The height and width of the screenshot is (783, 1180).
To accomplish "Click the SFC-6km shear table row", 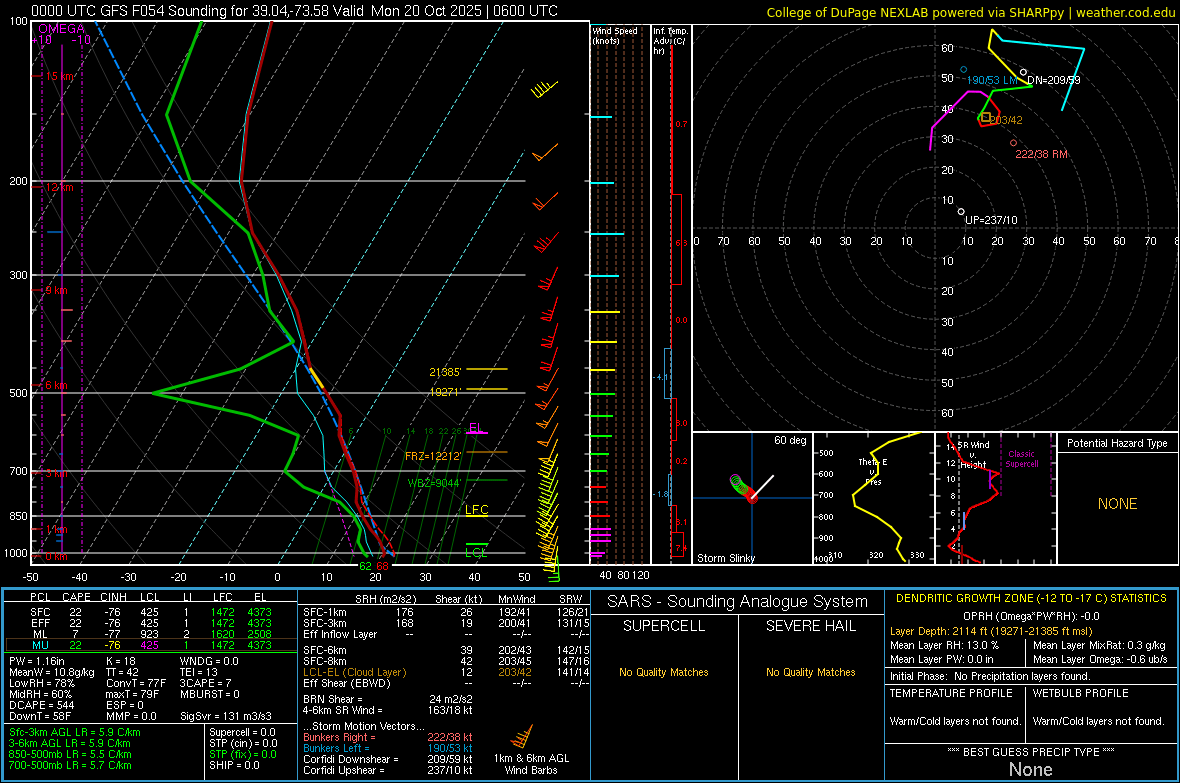I will (446, 650).
